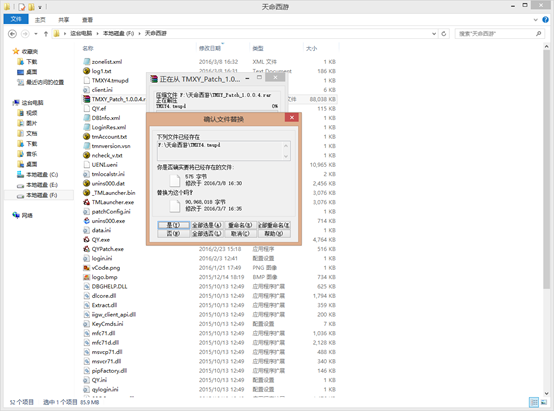This screenshot has width=554, height=411.
Task: Open the View (查看) ribbon tab
Action: pos(87,20)
